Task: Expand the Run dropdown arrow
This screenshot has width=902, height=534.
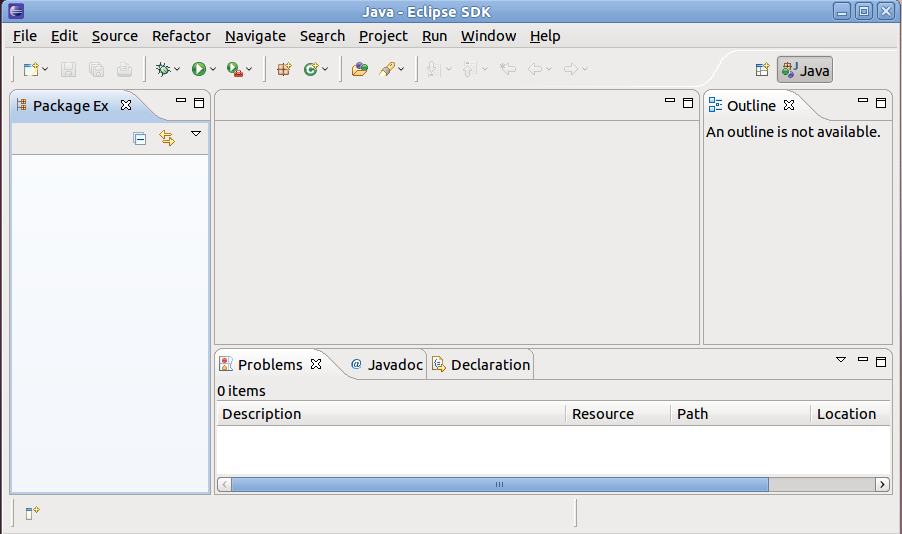Action: coord(213,70)
